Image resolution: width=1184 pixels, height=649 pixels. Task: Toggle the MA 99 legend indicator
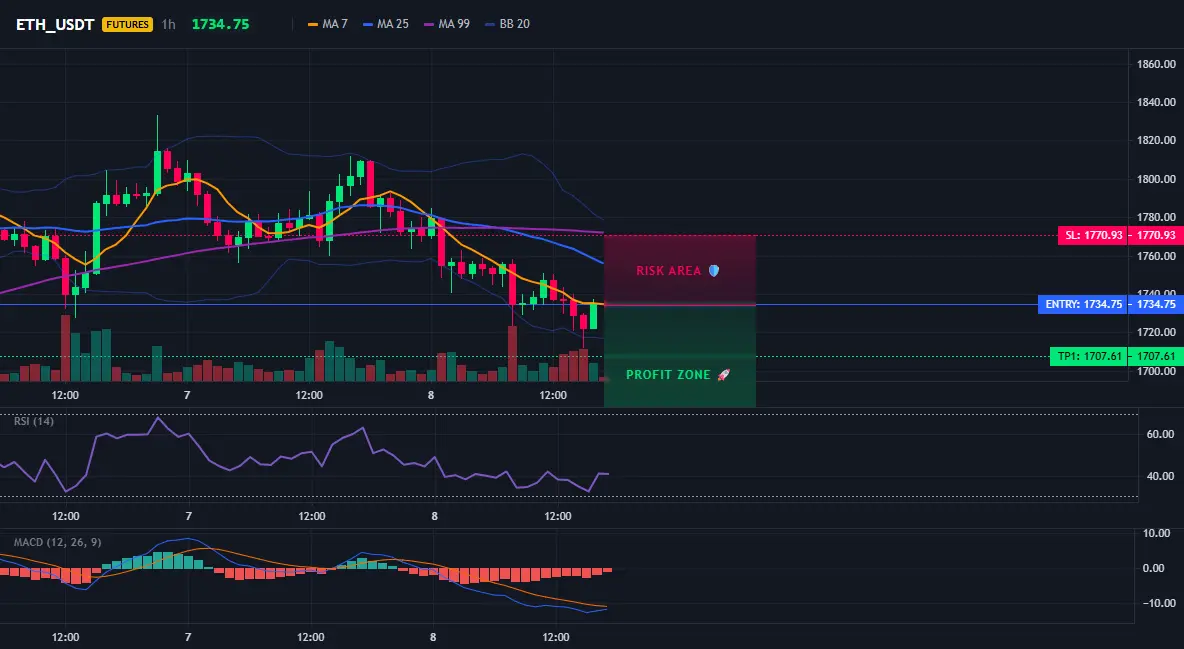point(447,24)
